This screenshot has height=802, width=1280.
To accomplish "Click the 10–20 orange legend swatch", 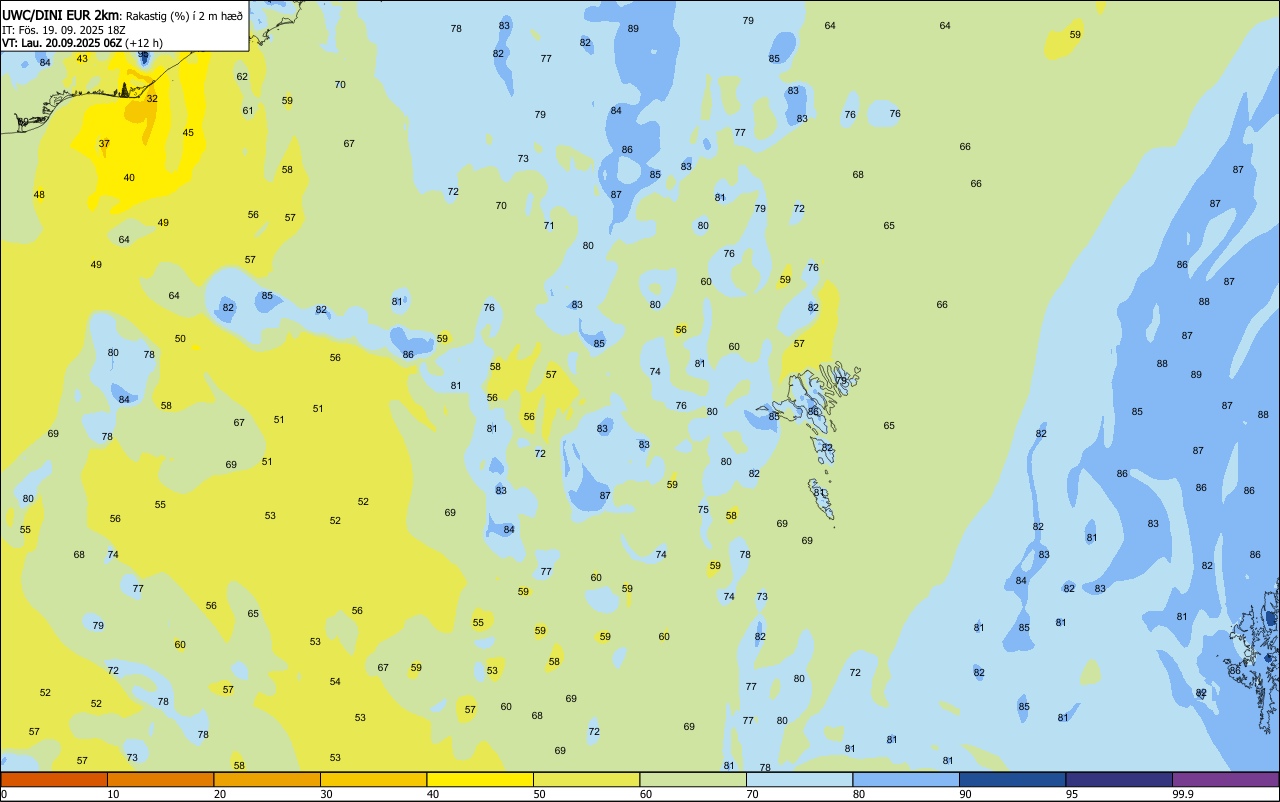I will 160,779.
